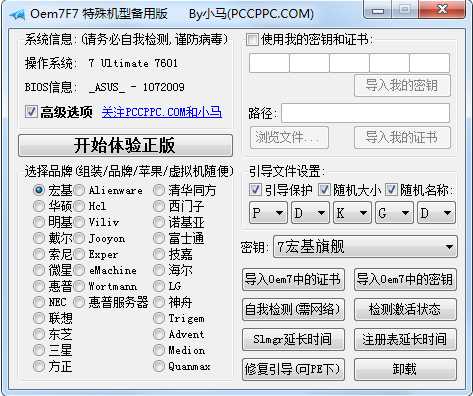
Task: Enable the 使用我的密钥和证书 checkbox
Action: pyautogui.click(x=252, y=40)
